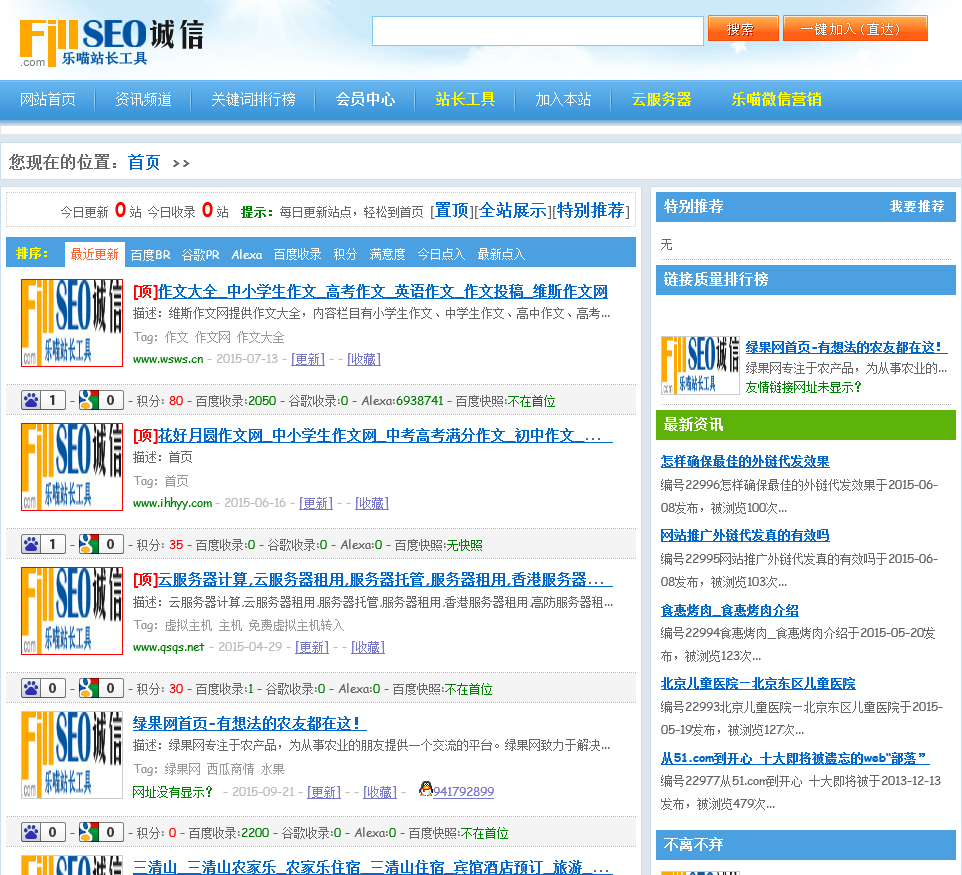Viewport: 962px width, 875px height.
Task: Sort listings by 最新点入
Action: click(501, 254)
